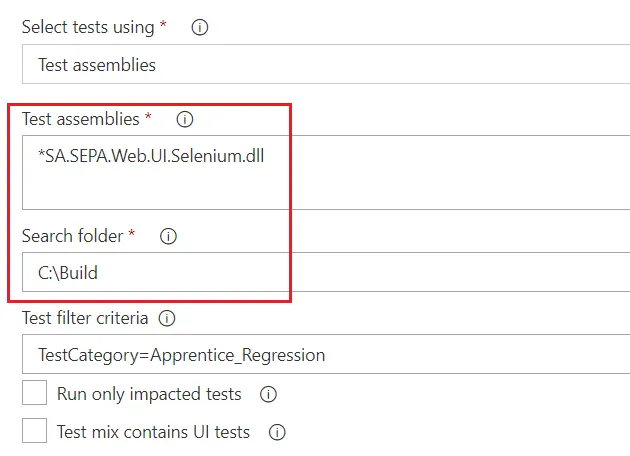Click the Test filter criteria input box
Screen dimensions: 630x456
click(x=325, y=355)
